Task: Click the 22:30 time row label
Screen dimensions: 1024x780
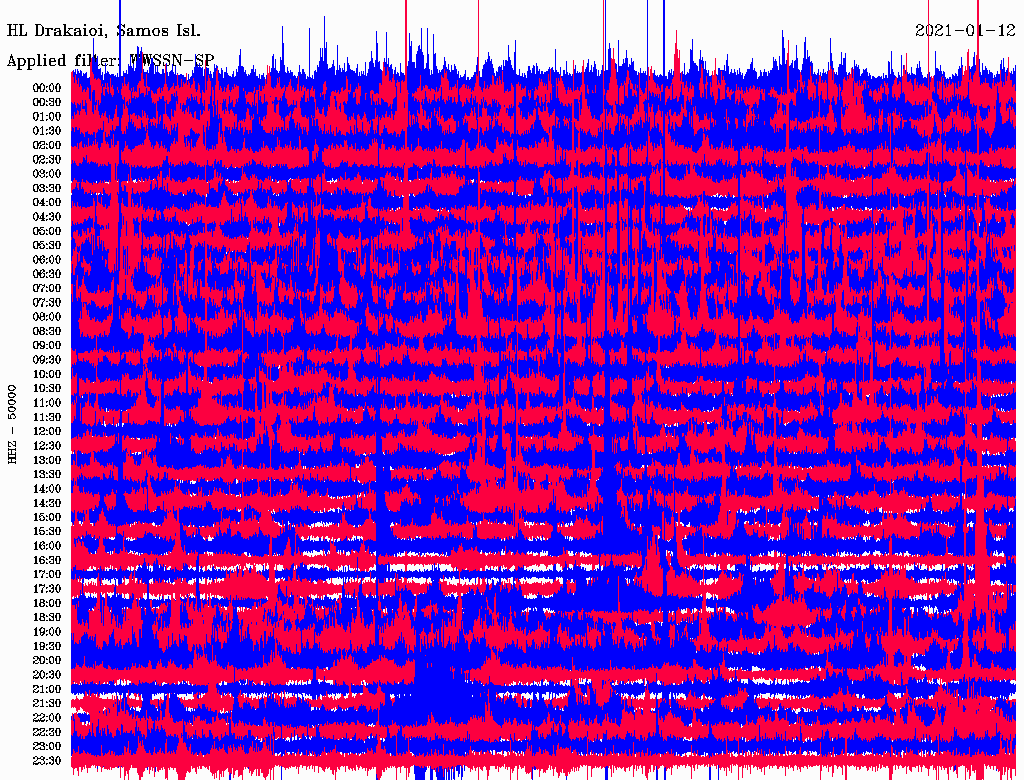Action: pos(47,732)
